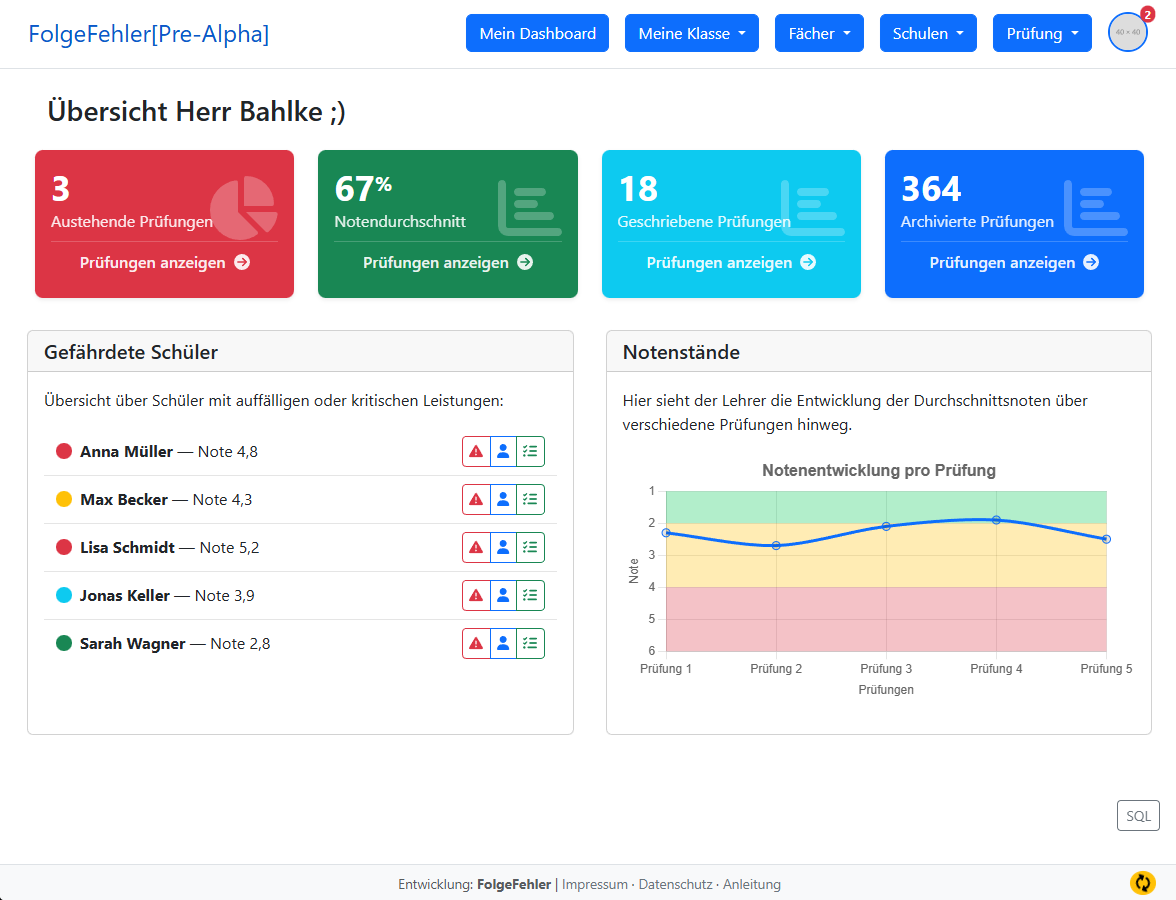The width and height of the screenshot is (1176, 900).
Task: Open the user avatar with notification badge
Action: click(x=1127, y=33)
